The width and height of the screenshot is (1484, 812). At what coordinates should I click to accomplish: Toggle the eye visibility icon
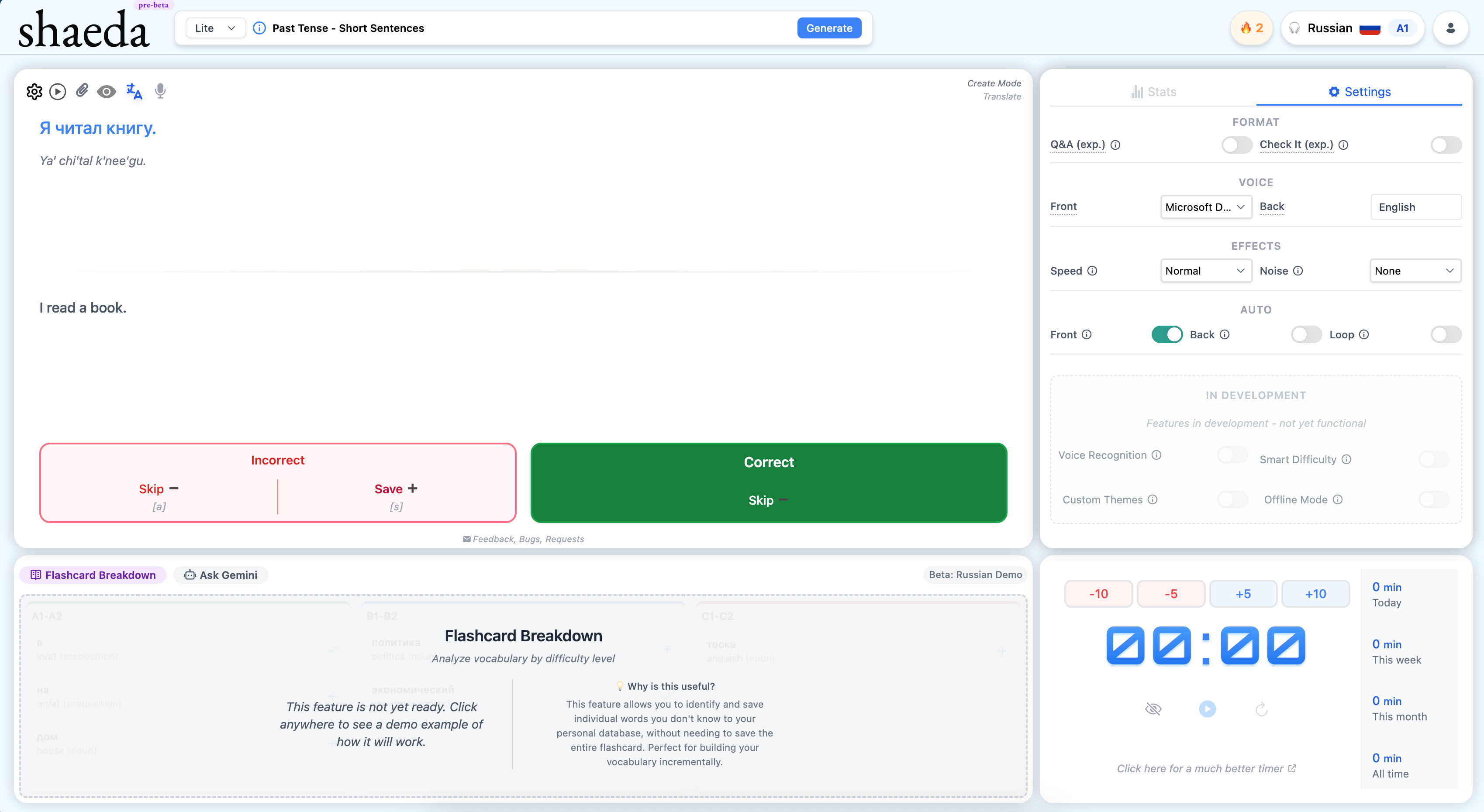107,92
